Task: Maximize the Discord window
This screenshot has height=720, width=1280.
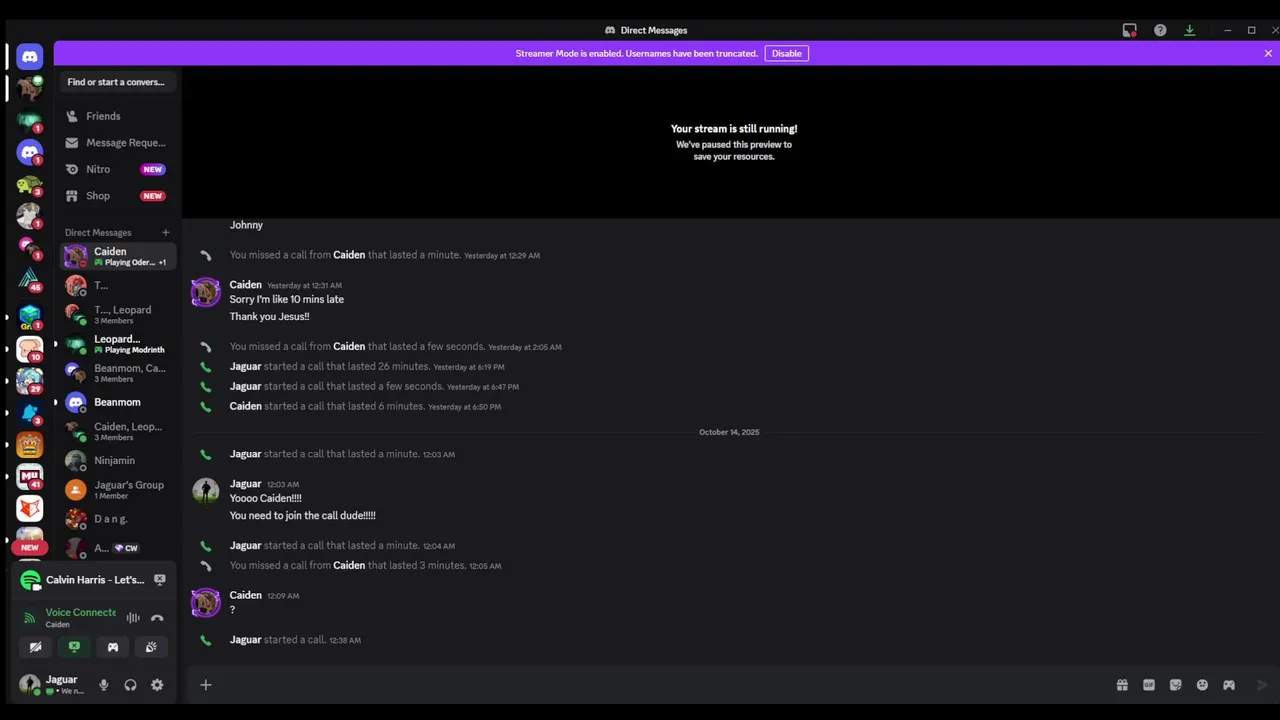Action: tap(1251, 30)
